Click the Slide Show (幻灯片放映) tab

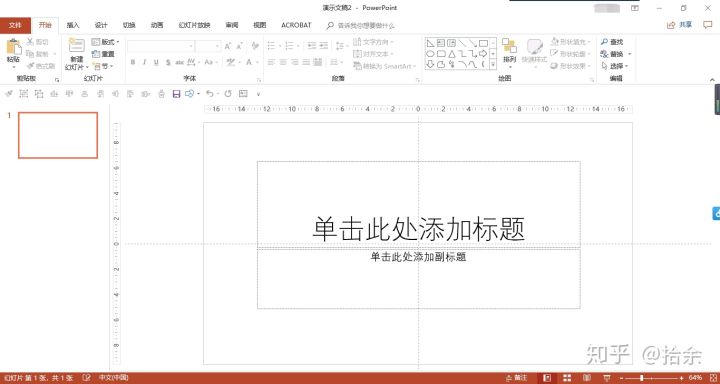tap(195, 25)
